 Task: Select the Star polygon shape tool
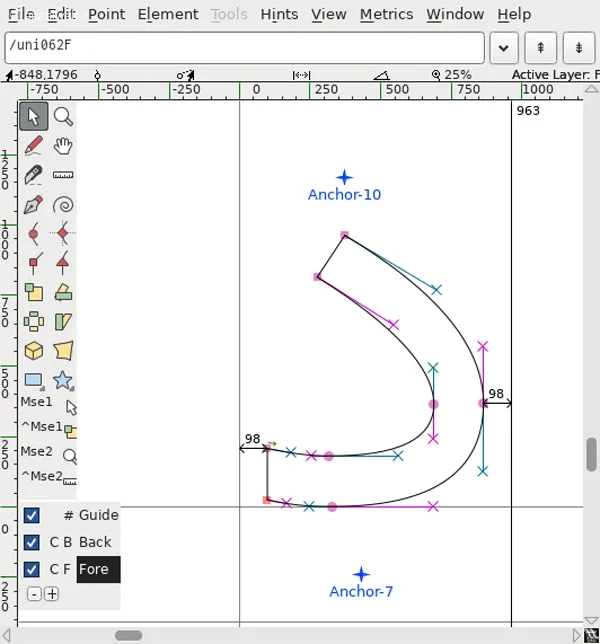pyautogui.click(x=63, y=380)
